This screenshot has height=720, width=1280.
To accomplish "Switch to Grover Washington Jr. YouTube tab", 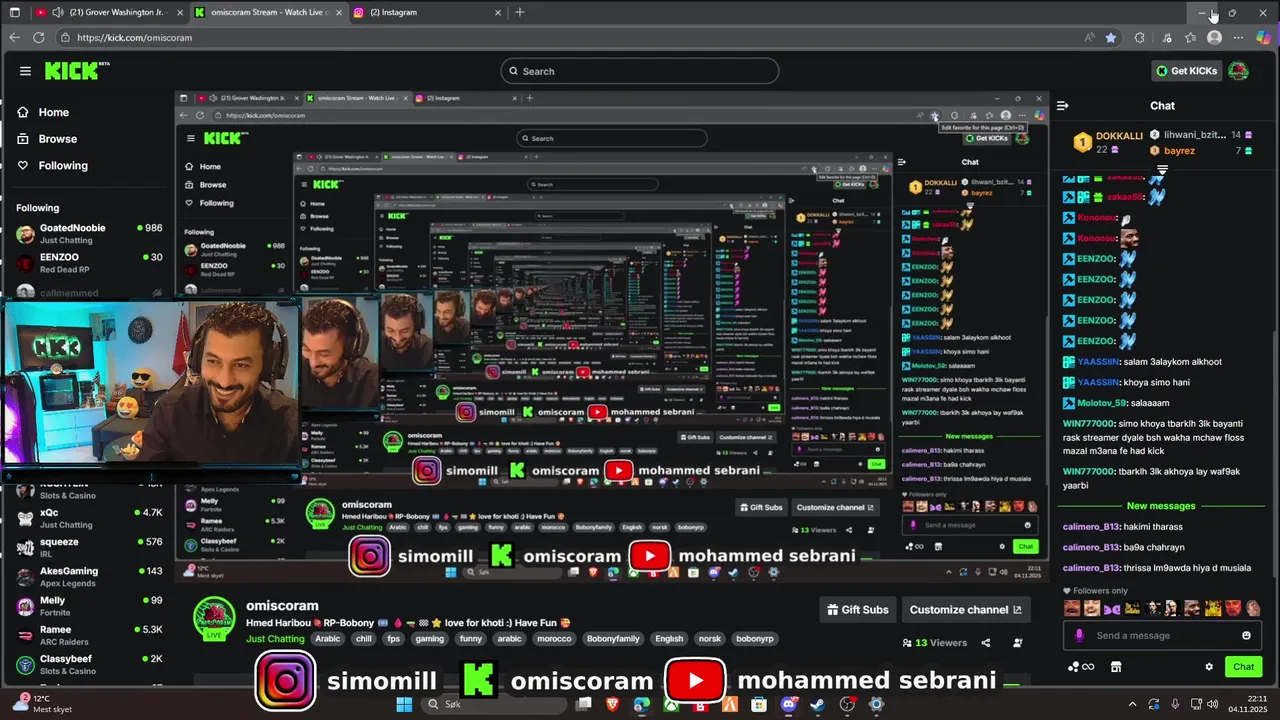I will tap(108, 12).
